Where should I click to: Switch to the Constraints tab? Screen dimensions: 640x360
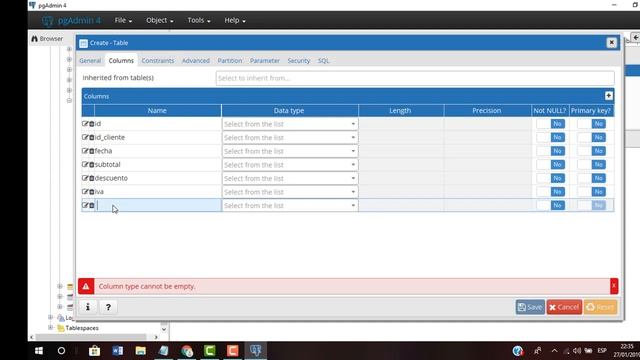(158, 60)
